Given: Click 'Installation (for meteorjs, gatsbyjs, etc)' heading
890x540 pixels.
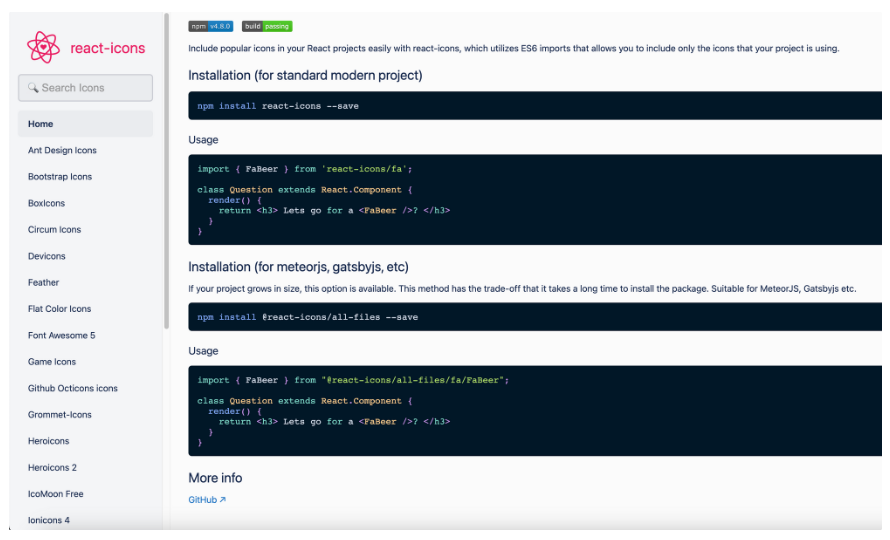Looking at the screenshot, I should click(x=299, y=267).
